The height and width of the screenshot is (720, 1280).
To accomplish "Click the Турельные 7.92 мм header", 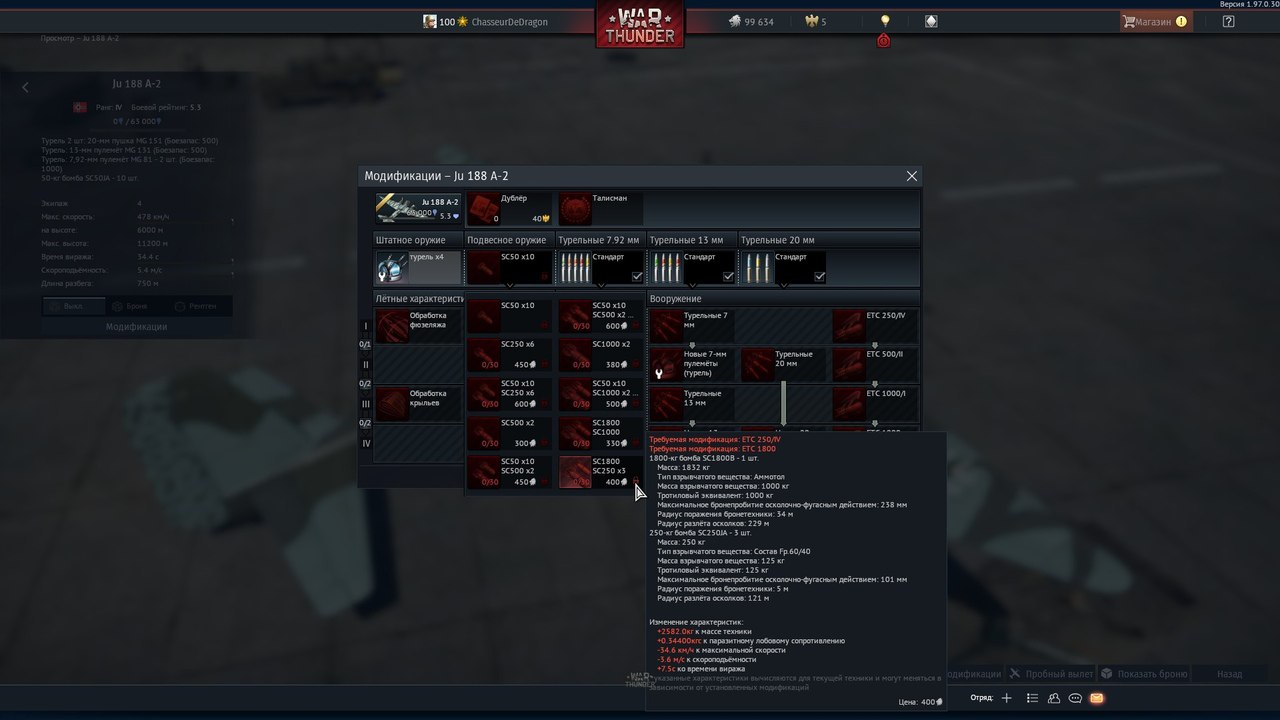I will [601, 240].
